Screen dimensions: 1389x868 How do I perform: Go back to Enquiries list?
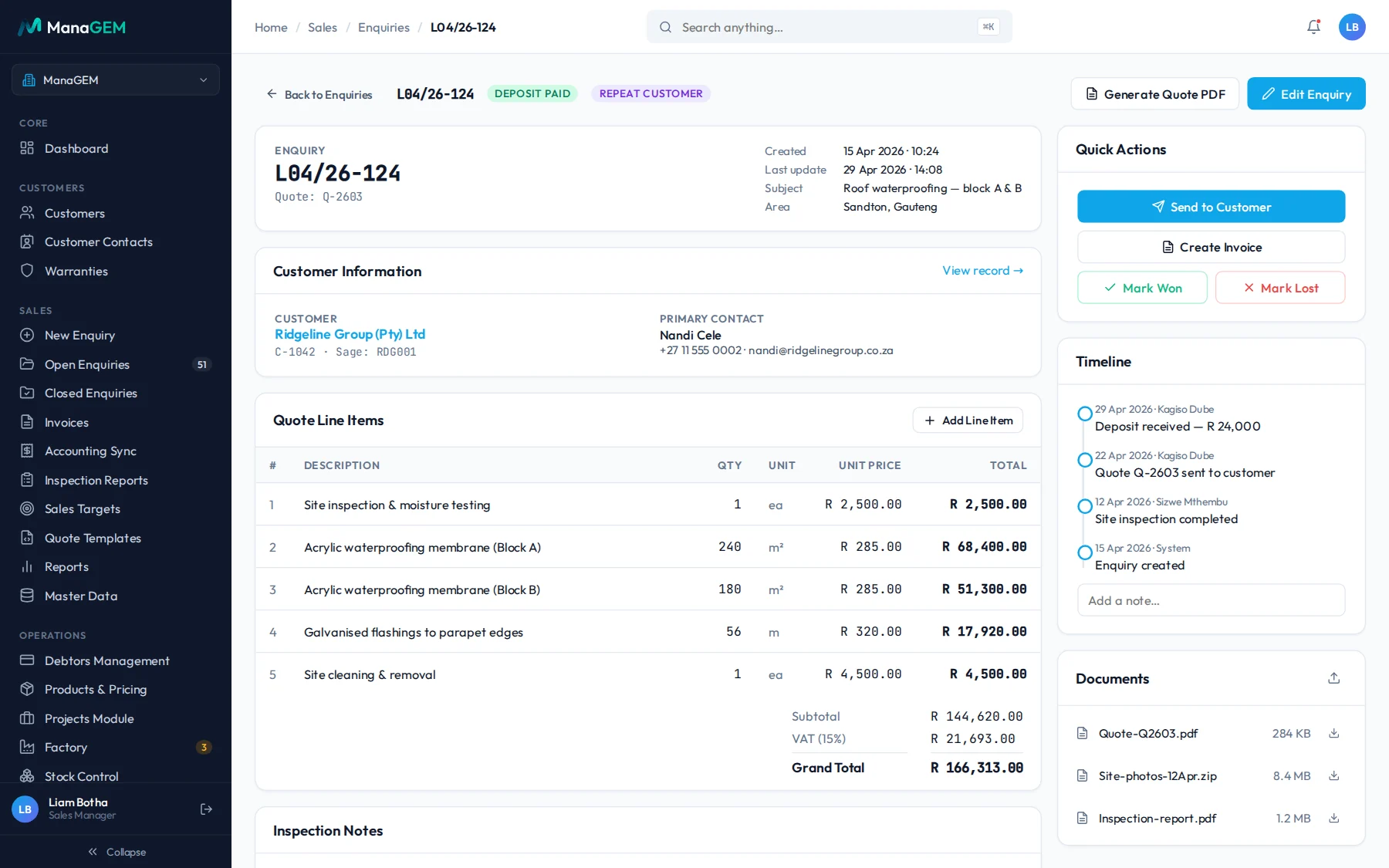pyautogui.click(x=319, y=94)
